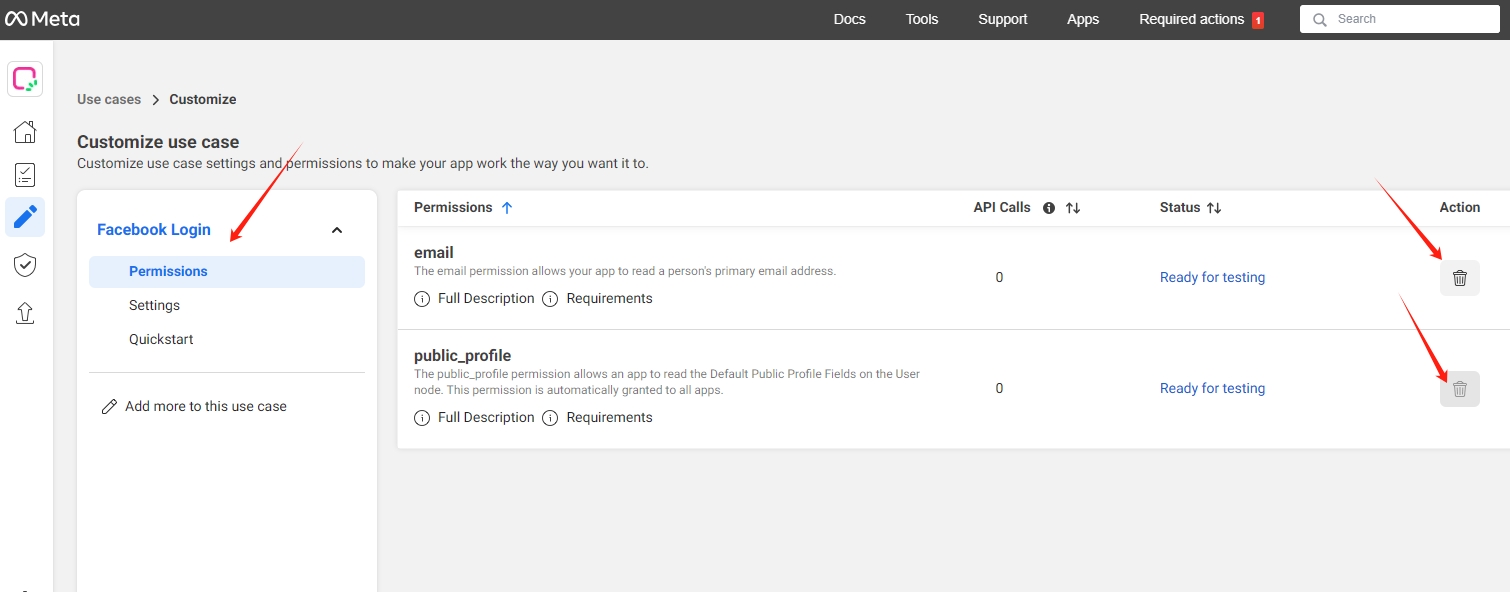This screenshot has width=1510, height=592.
Task: Click the API Calls sort arrows
Action: click(1071, 207)
